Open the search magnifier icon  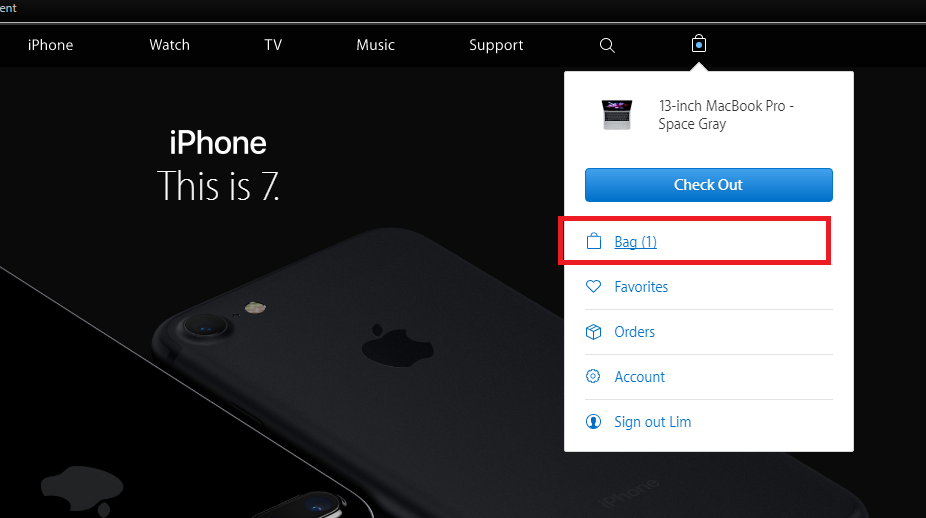coord(607,45)
